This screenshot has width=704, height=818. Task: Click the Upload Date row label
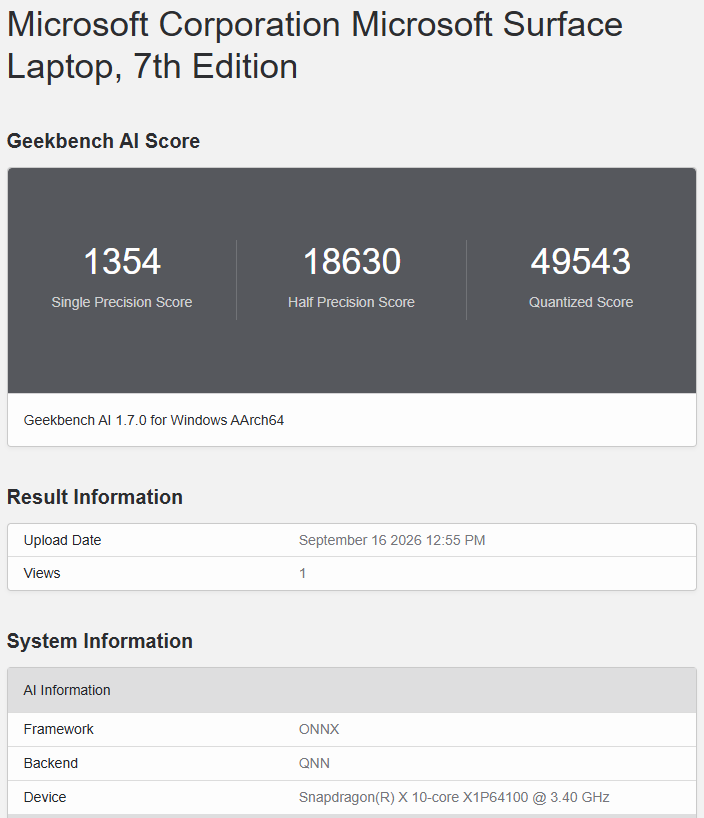tap(63, 540)
